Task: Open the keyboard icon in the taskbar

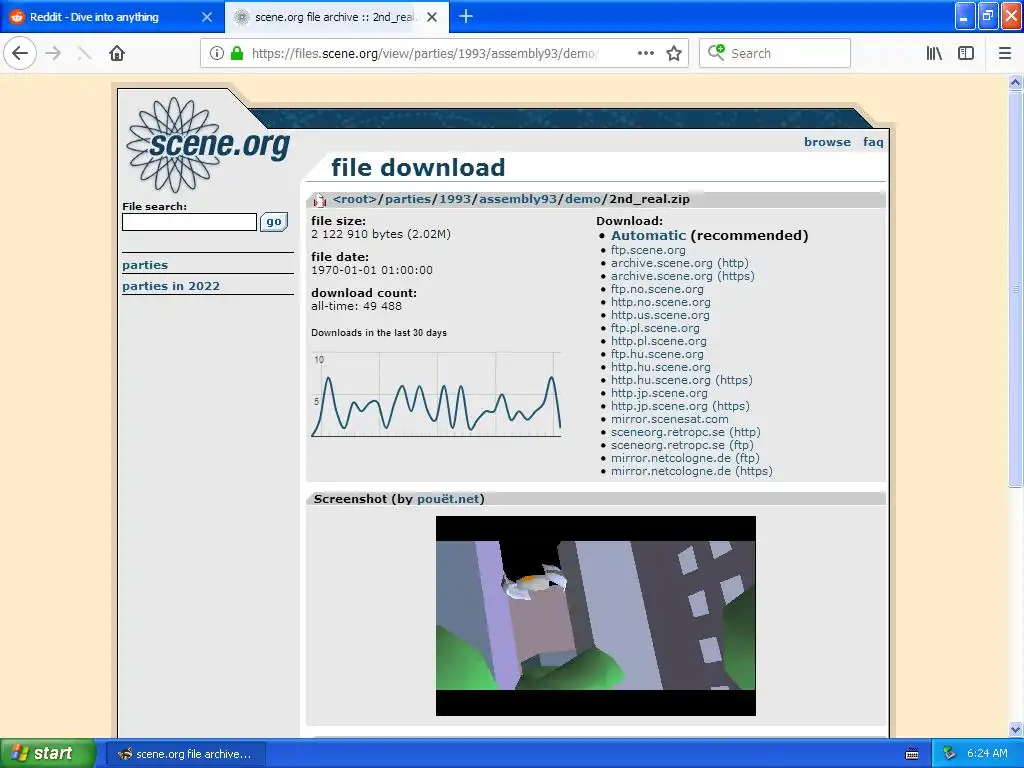Action: tap(912, 754)
